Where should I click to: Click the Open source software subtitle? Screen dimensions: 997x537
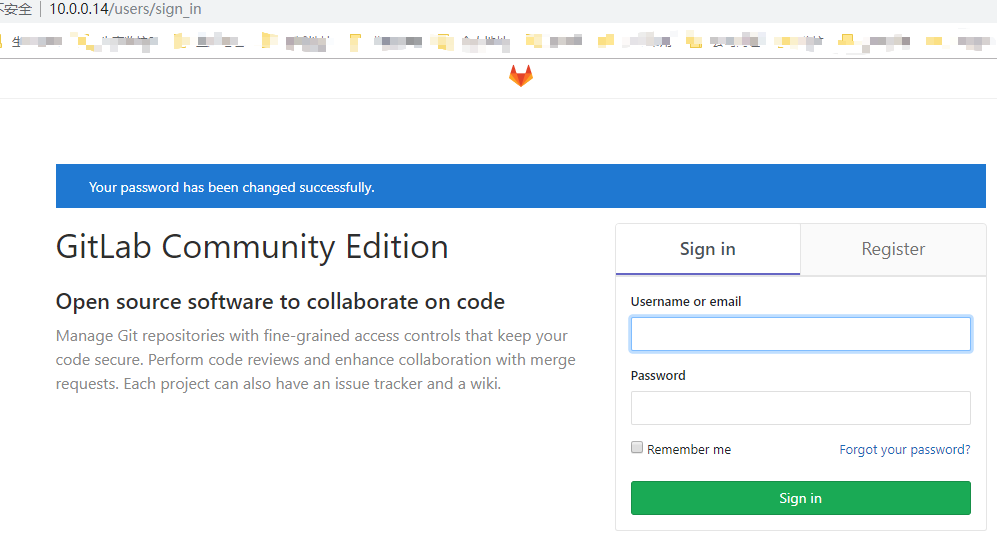(280, 301)
